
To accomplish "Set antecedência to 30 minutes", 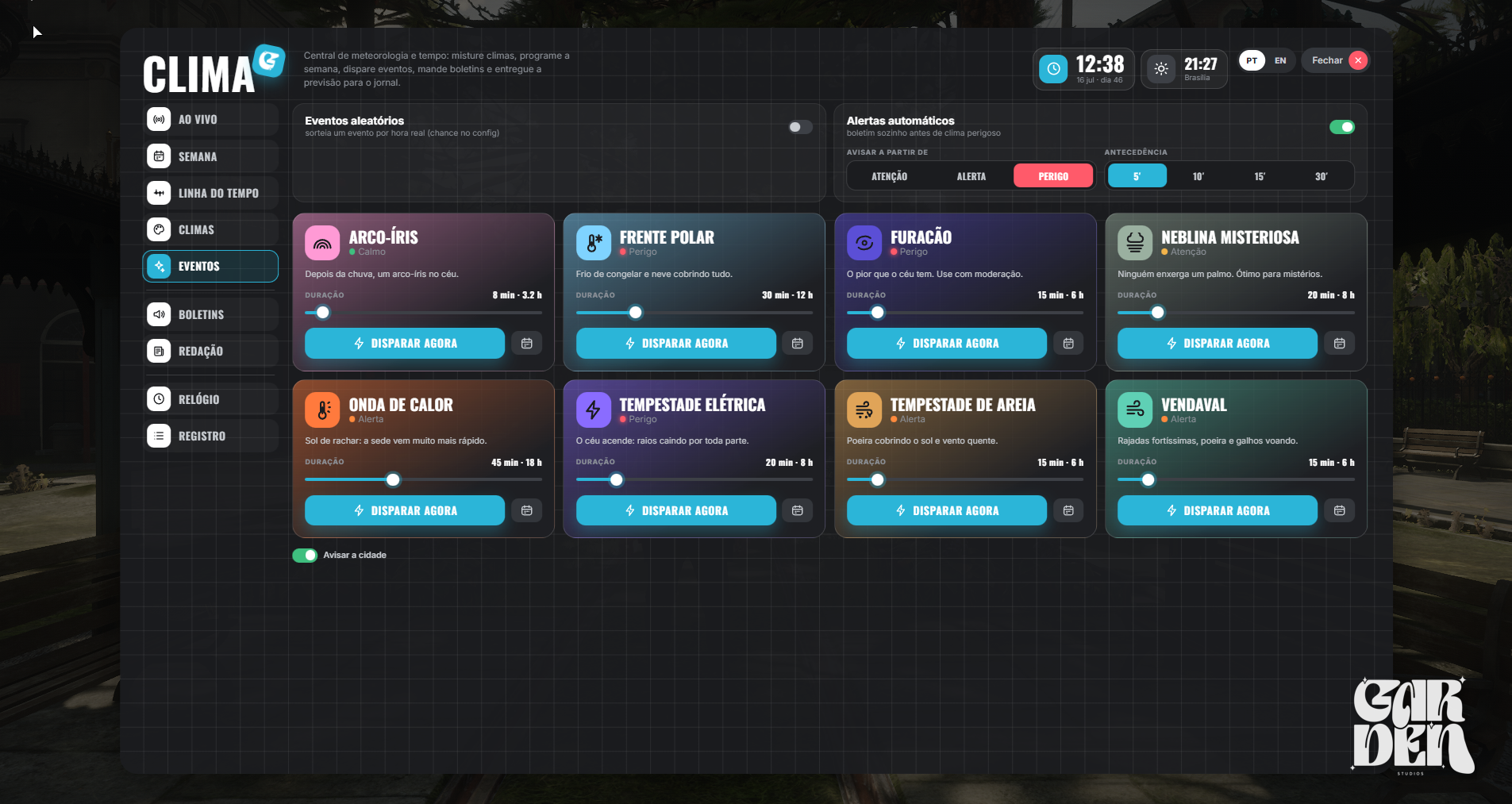I will [1322, 176].
